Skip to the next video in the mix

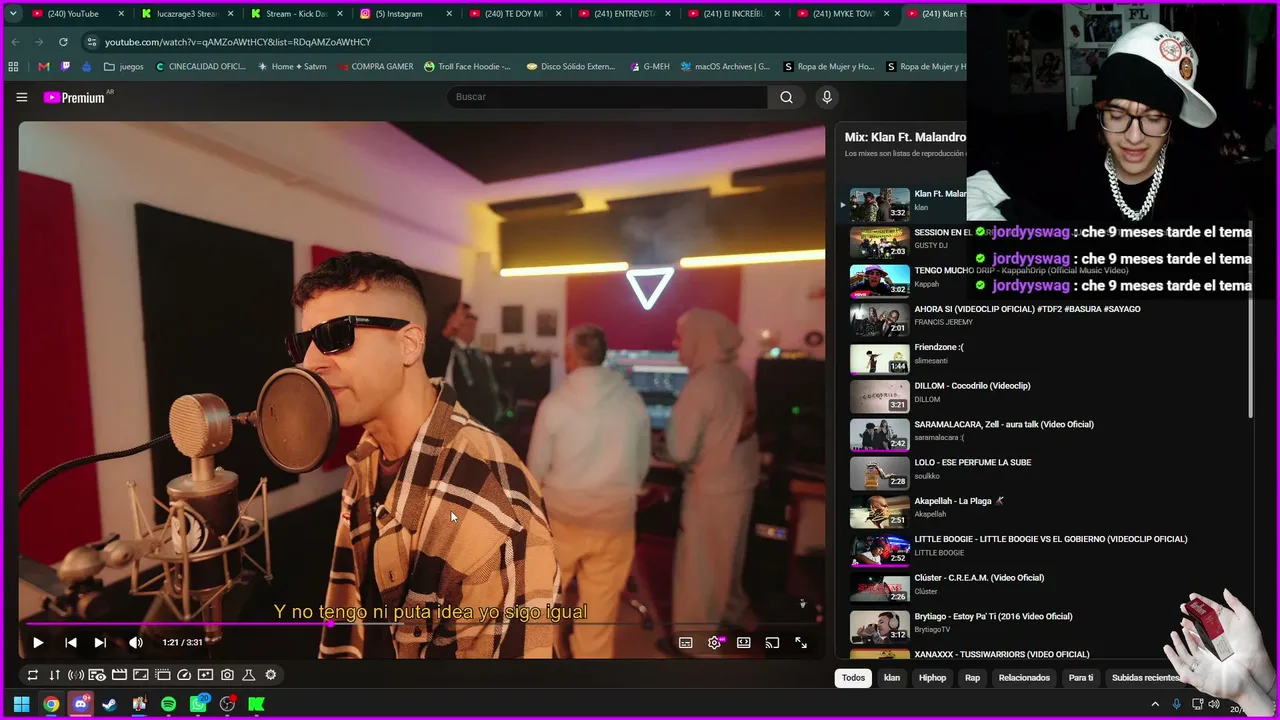(100, 643)
